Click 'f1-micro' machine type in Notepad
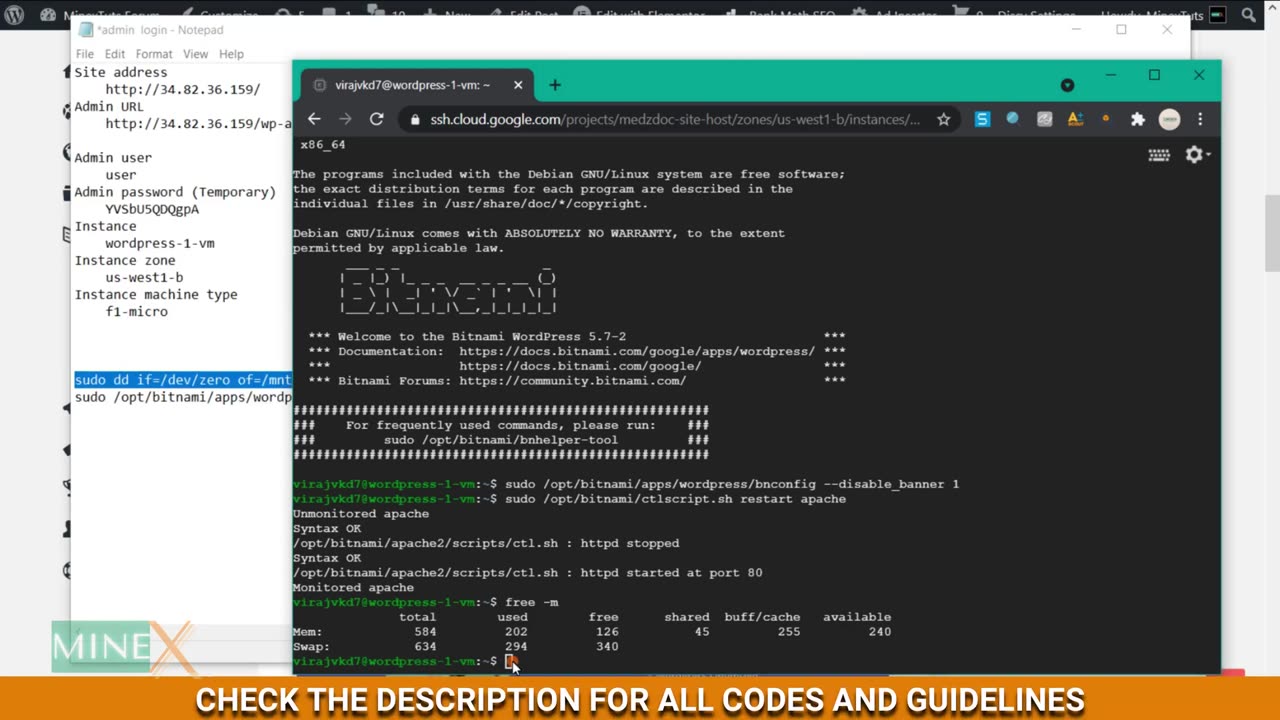The height and width of the screenshot is (720, 1280). 137,311
